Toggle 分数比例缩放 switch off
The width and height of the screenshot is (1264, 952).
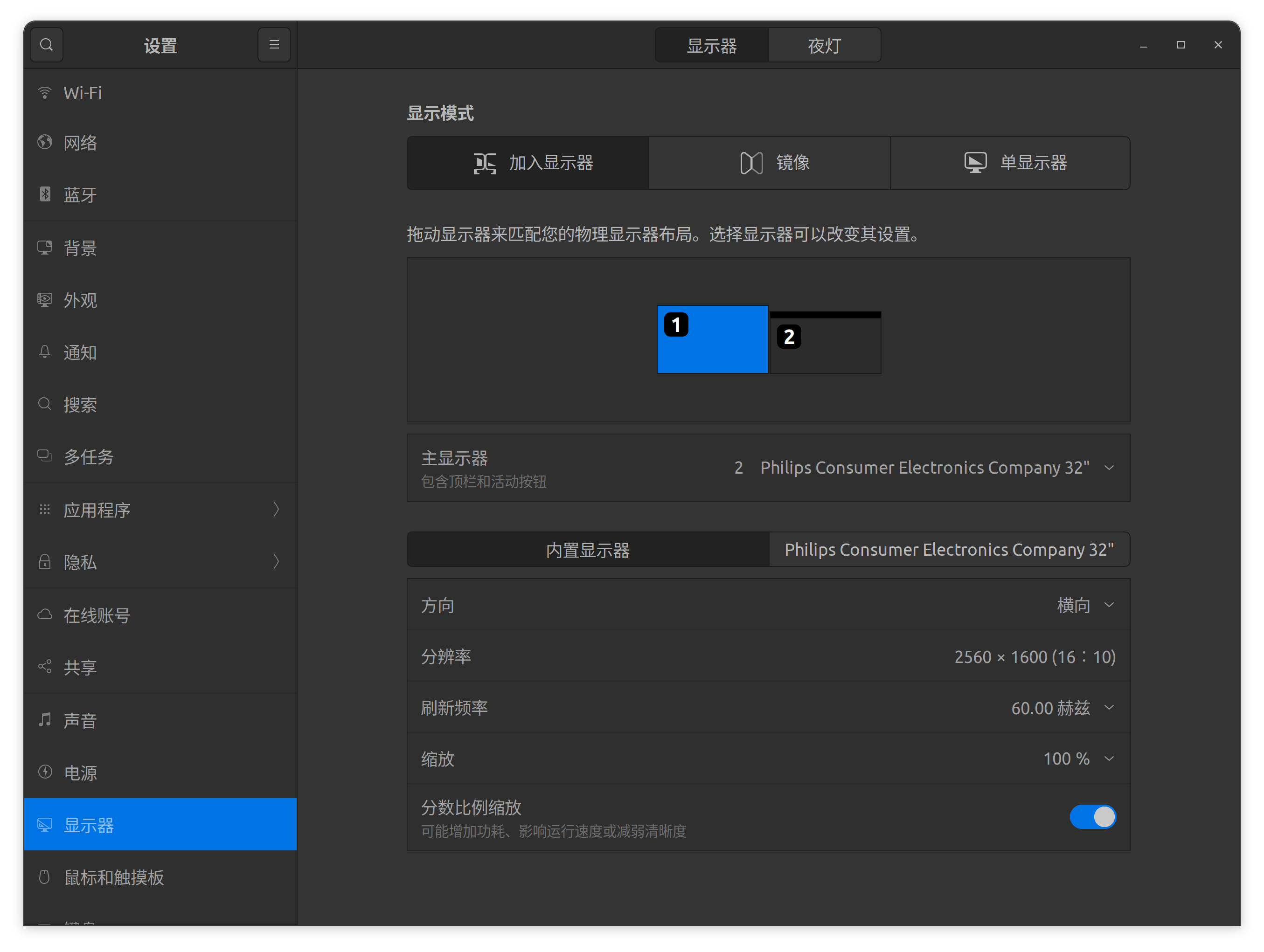tap(1092, 817)
